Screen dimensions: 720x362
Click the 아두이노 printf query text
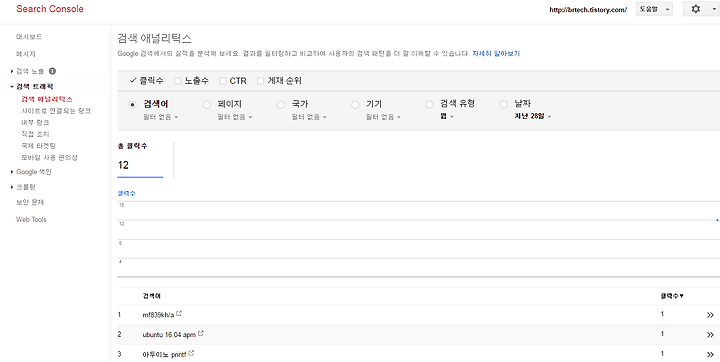click(x=165, y=354)
